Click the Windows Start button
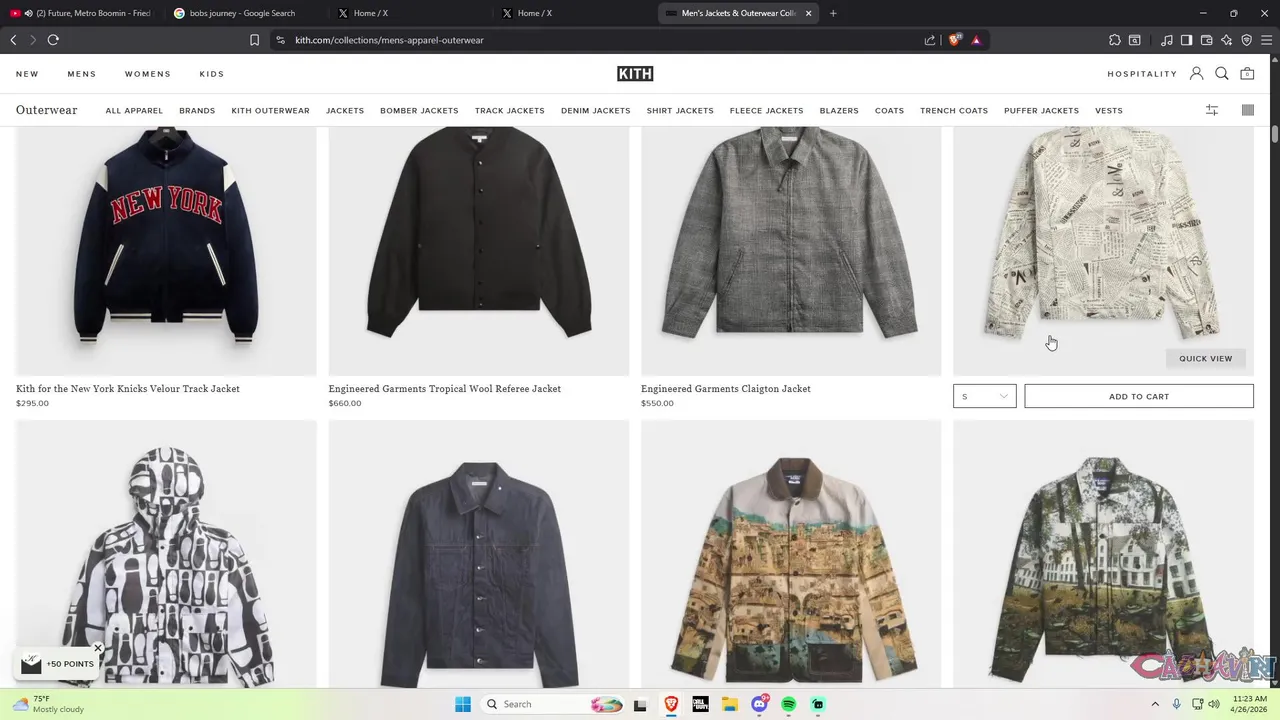This screenshot has height=720, width=1280. tap(463, 704)
